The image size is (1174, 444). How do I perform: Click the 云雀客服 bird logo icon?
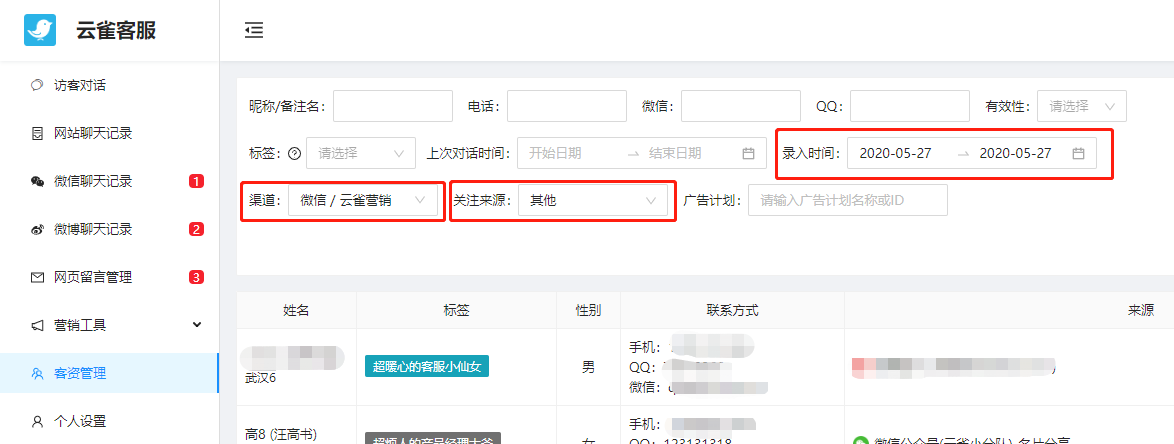click(41, 30)
